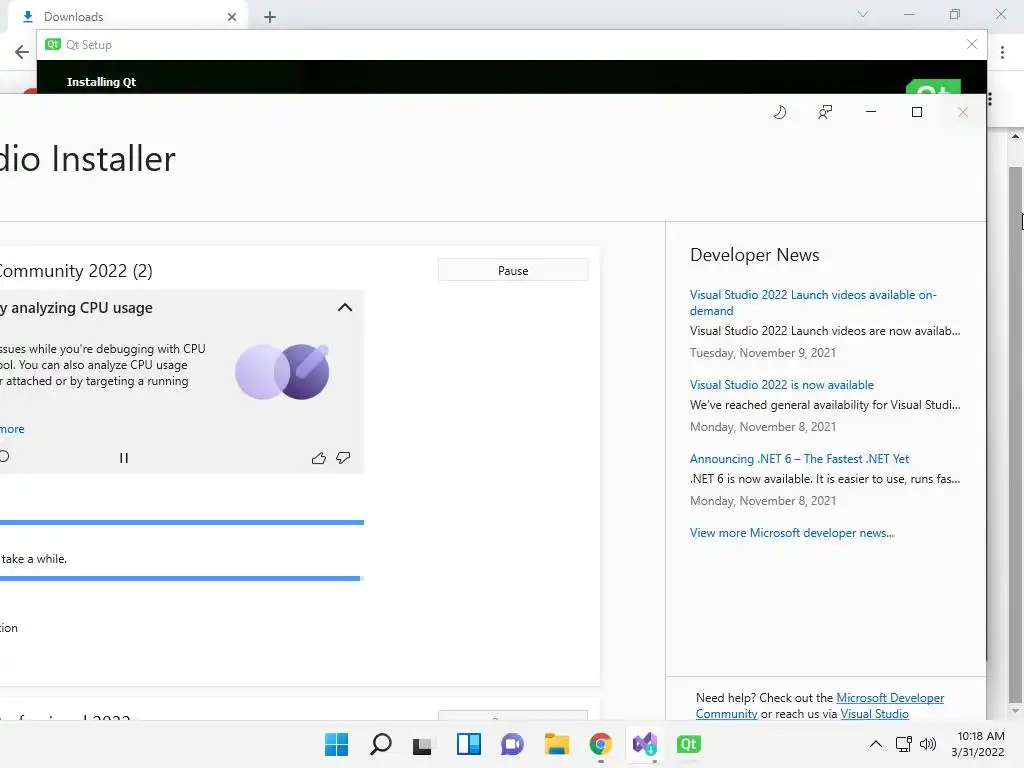Open Teams Chat from the taskbar
1024x768 pixels.
[x=513, y=744]
